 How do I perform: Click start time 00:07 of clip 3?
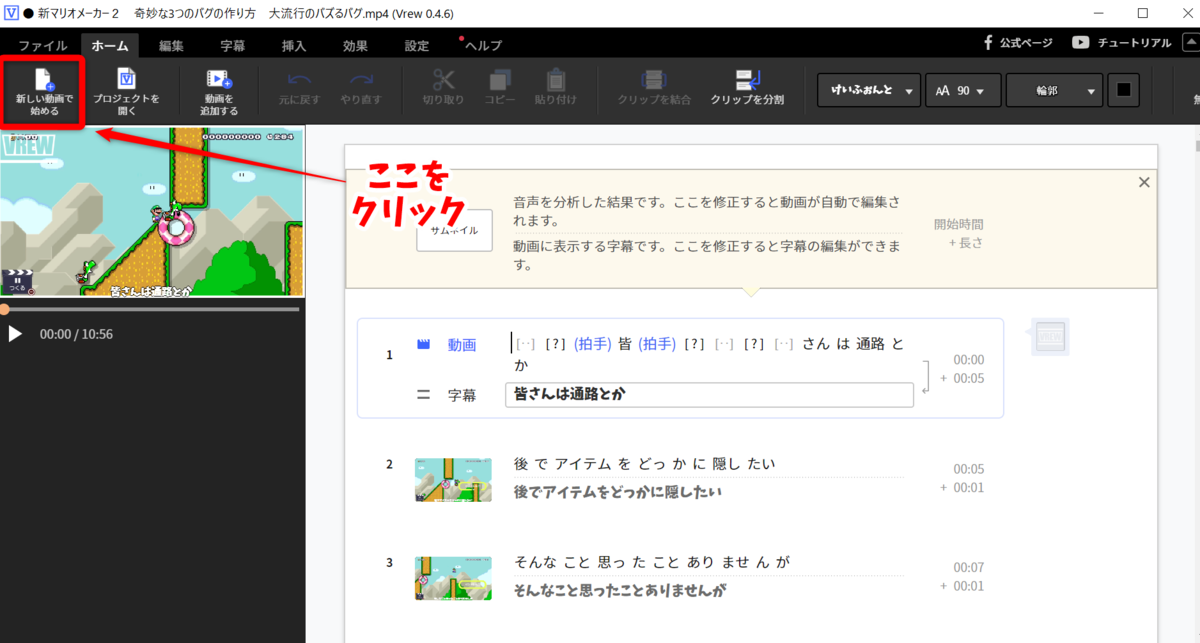[968, 567]
